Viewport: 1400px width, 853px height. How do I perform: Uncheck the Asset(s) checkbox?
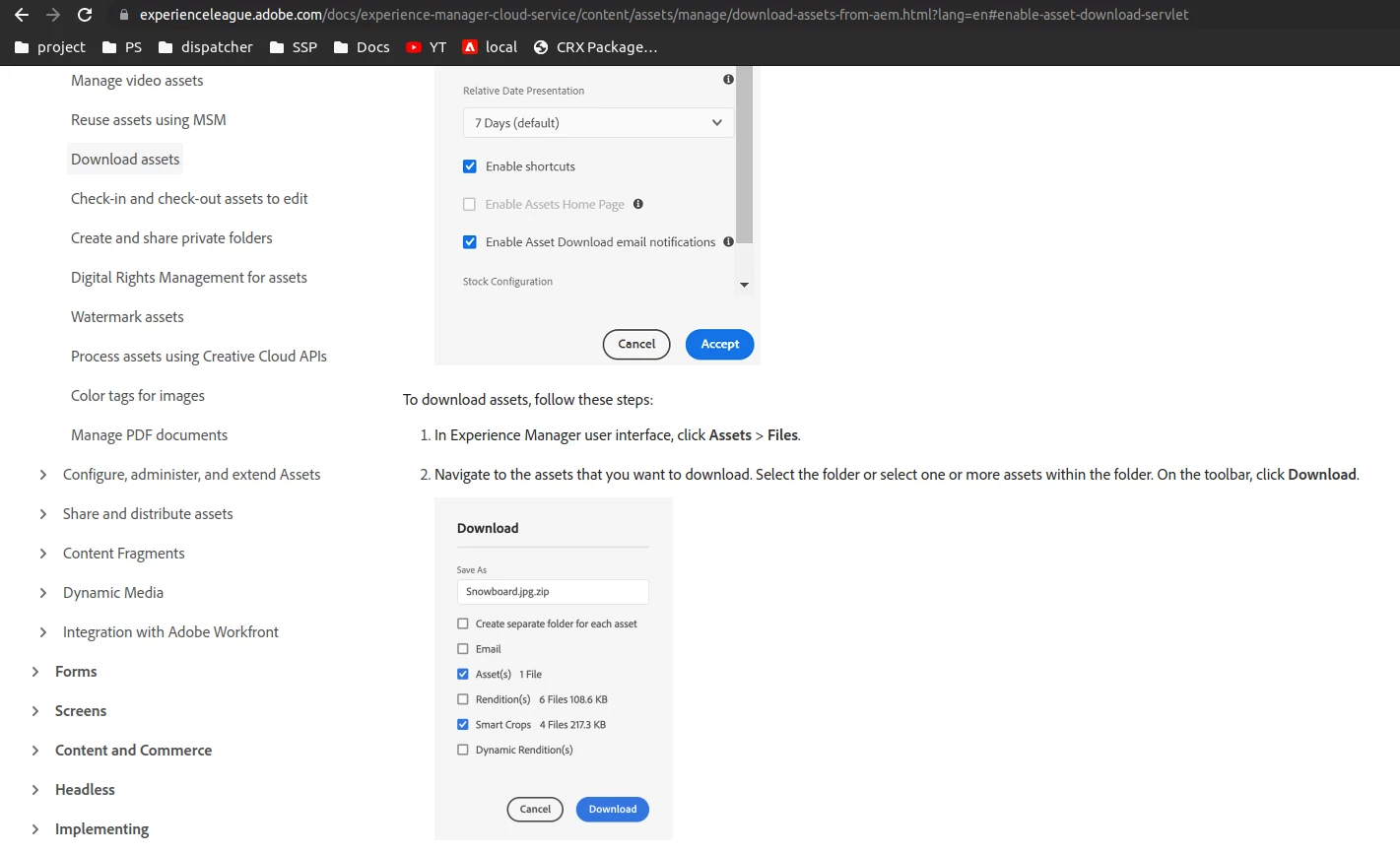tap(463, 674)
